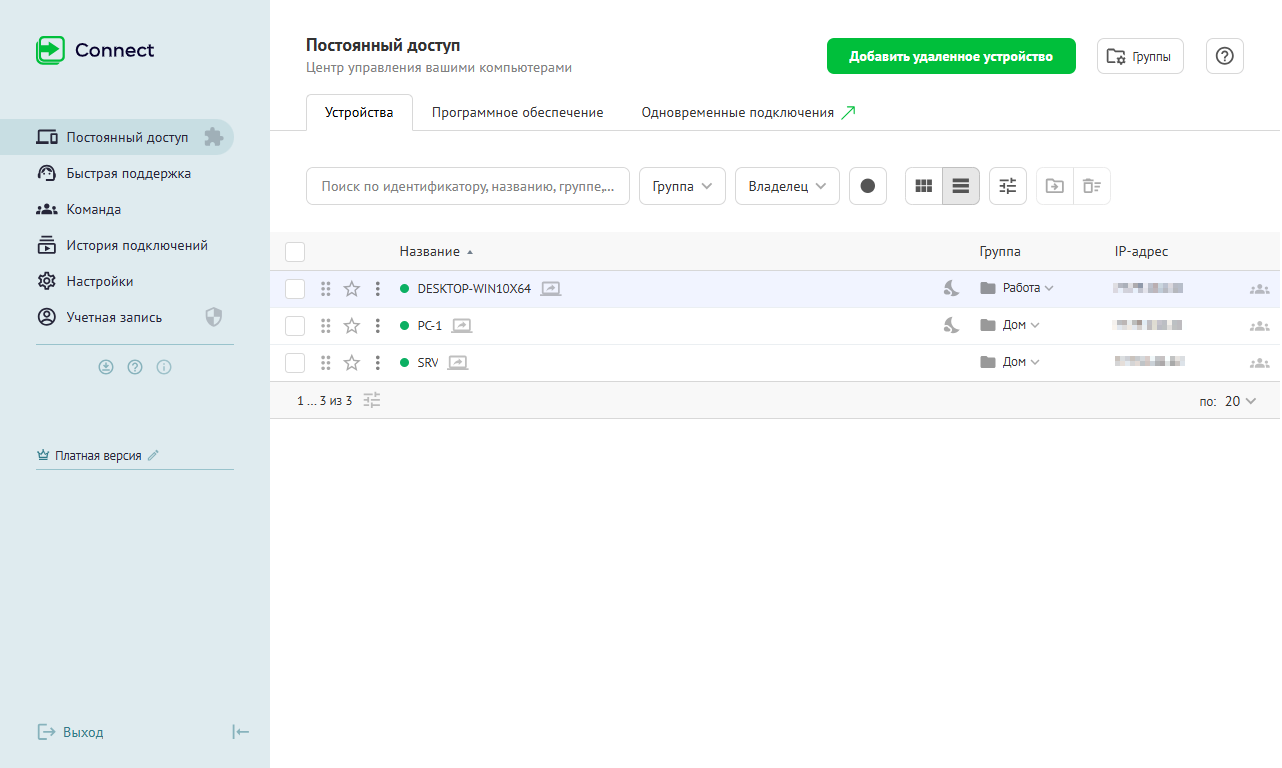1282x768 pixels.
Task: Click the remote connect icon next to SRV
Action: coord(458,362)
